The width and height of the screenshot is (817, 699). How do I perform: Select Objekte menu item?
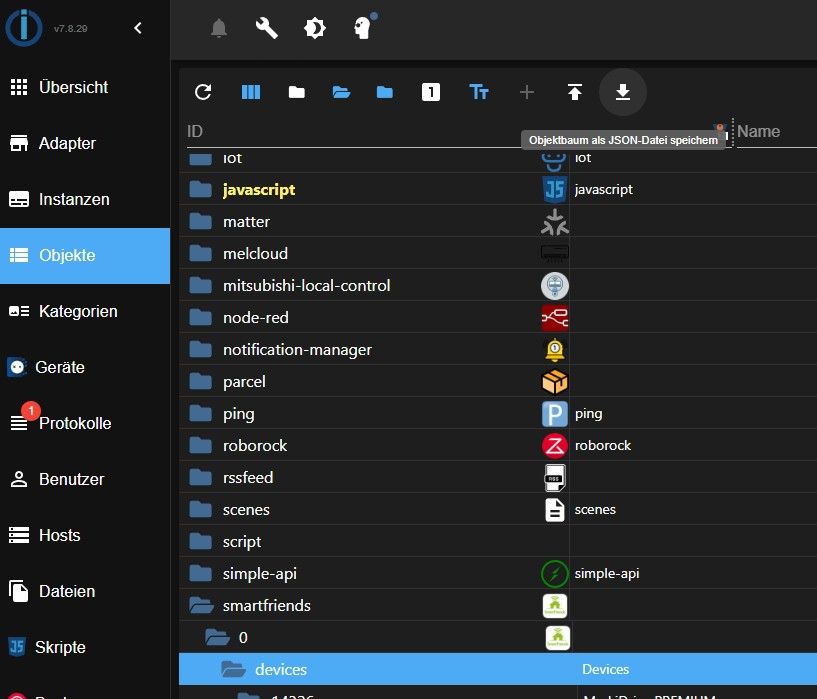point(85,256)
